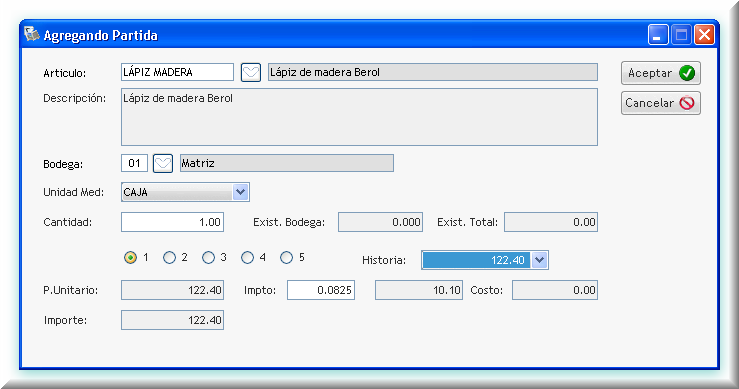Expand the Unidad Med dropdown arrow
This screenshot has width=739, height=389.
[240, 192]
